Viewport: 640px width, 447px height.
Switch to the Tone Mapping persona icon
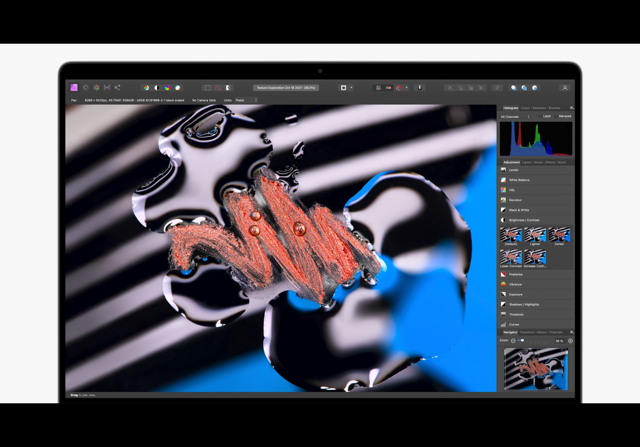(107, 87)
